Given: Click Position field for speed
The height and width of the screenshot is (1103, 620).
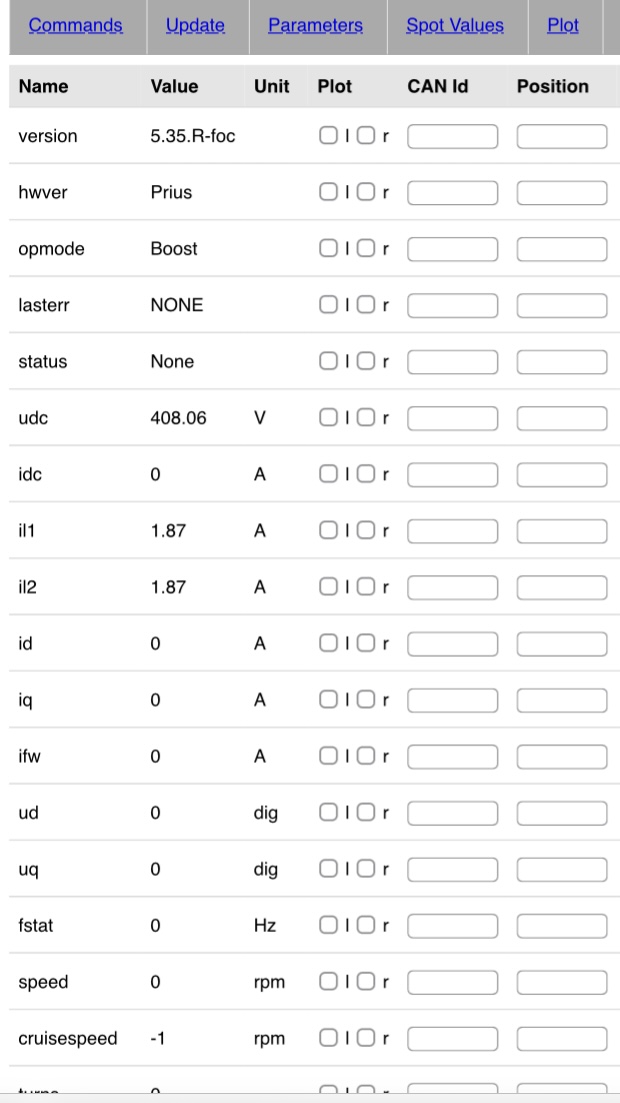Looking at the screenshot, I should coord(562,982).
